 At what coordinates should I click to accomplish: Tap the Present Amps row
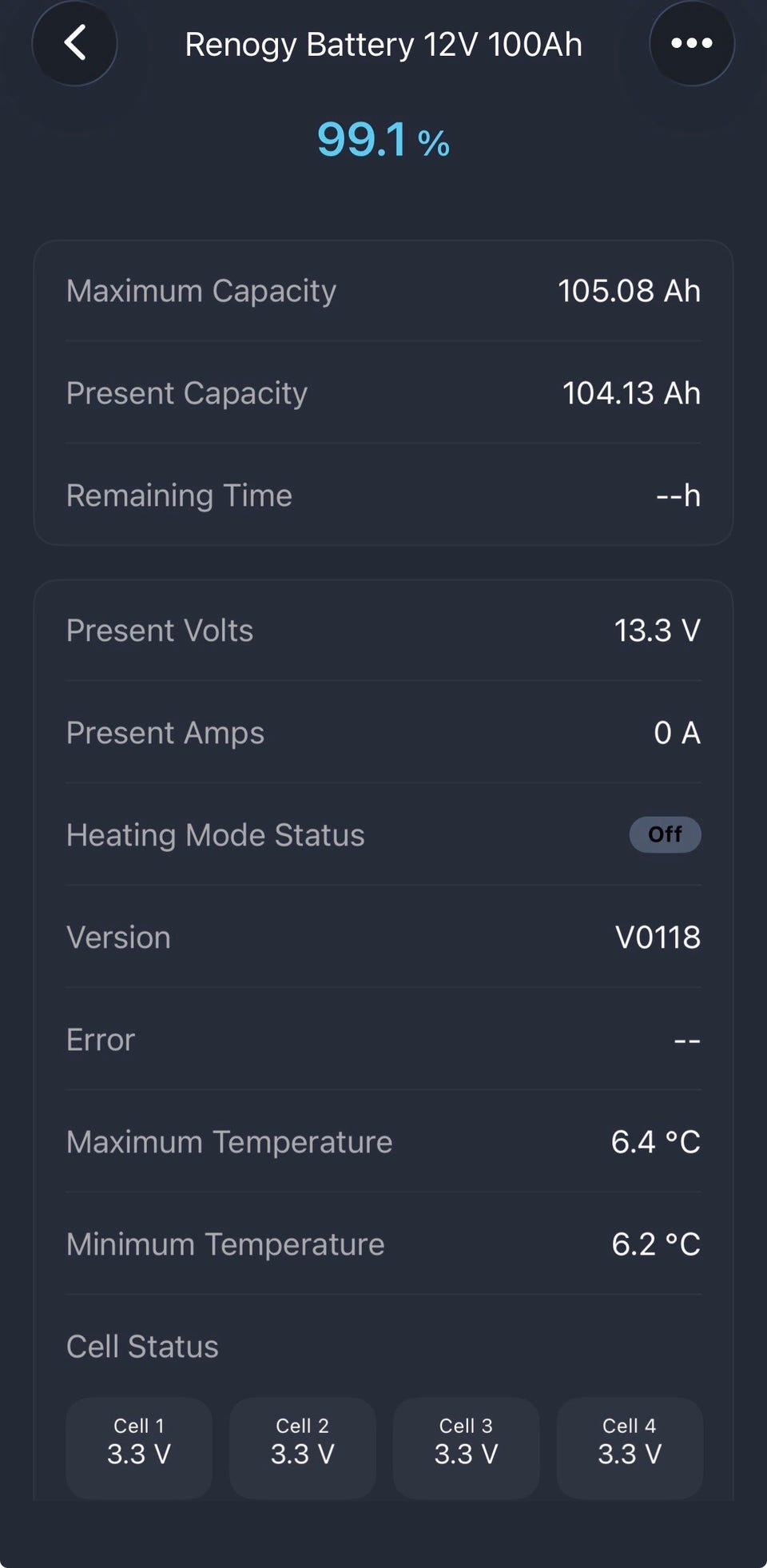point(383,733)
